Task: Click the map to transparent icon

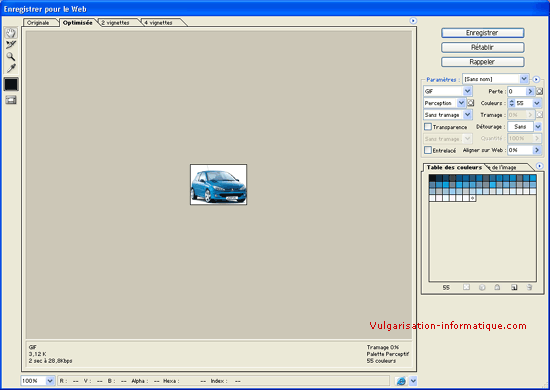Action: coord(466,287)
